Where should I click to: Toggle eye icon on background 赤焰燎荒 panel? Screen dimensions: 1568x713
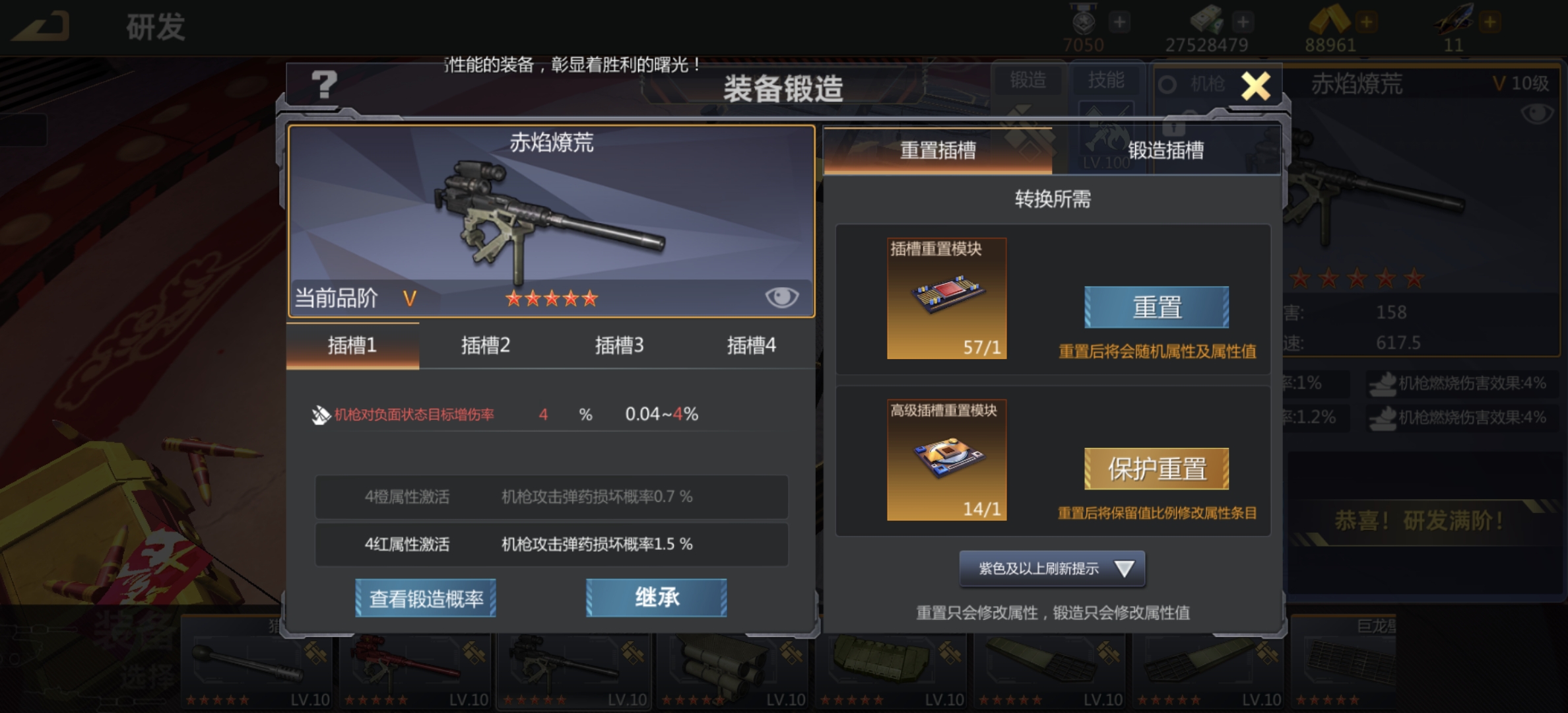point(1537,114)
